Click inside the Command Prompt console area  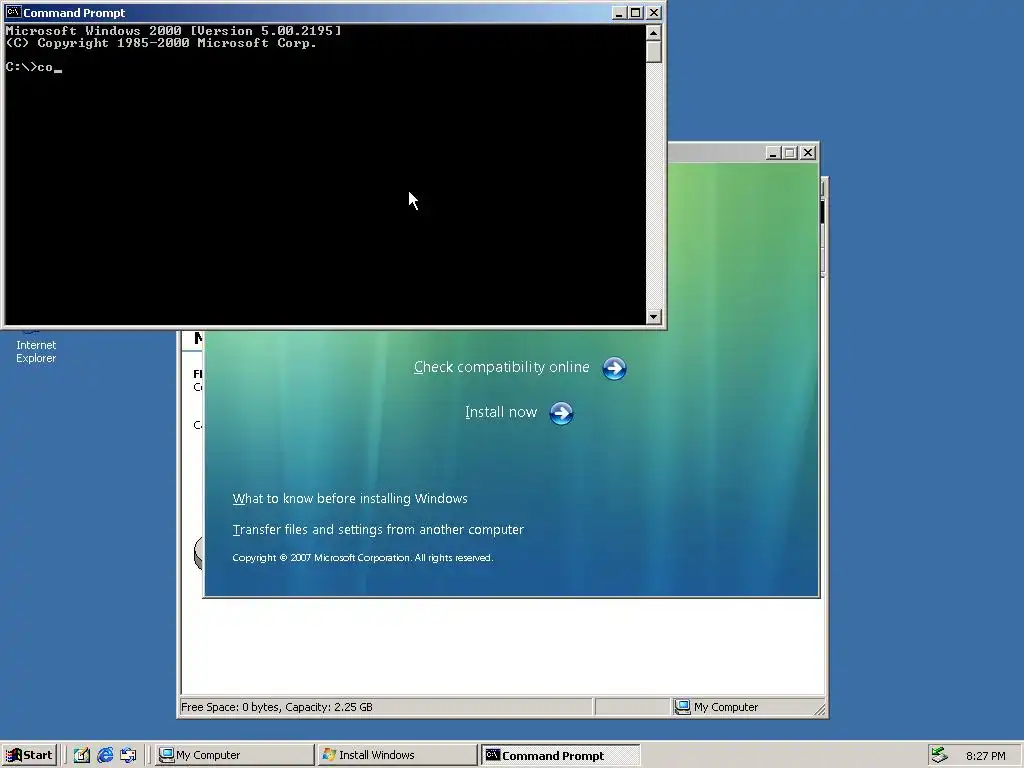click(x=325, y=174)
